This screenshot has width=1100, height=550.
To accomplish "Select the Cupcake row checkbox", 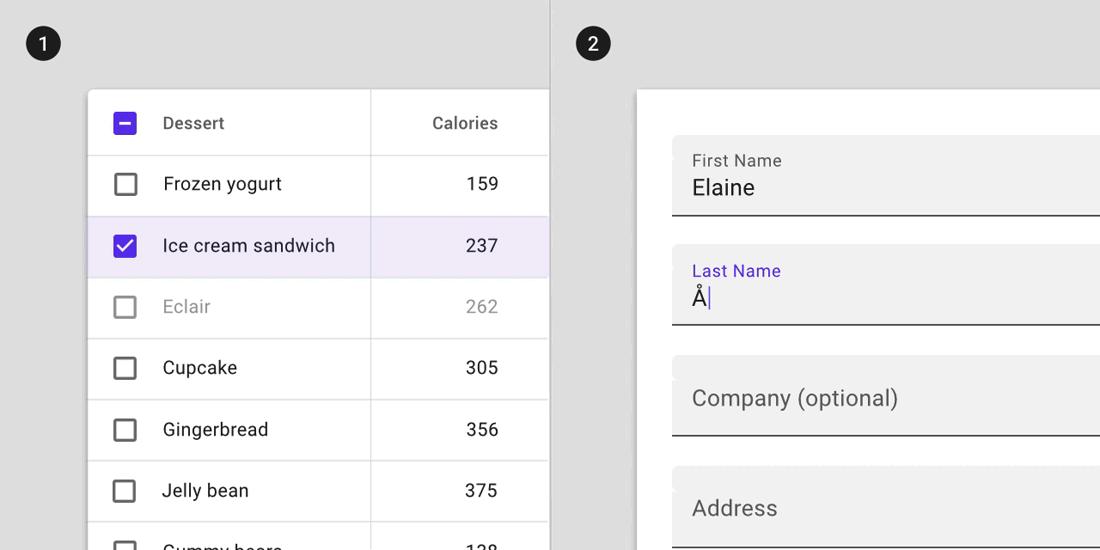I will click(125, 368).
